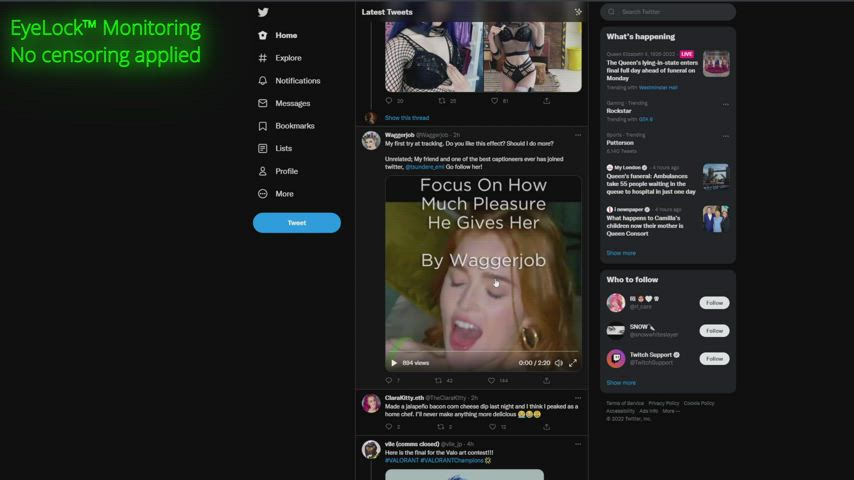Open more options on vile's tweet

[x=578, y=444]
